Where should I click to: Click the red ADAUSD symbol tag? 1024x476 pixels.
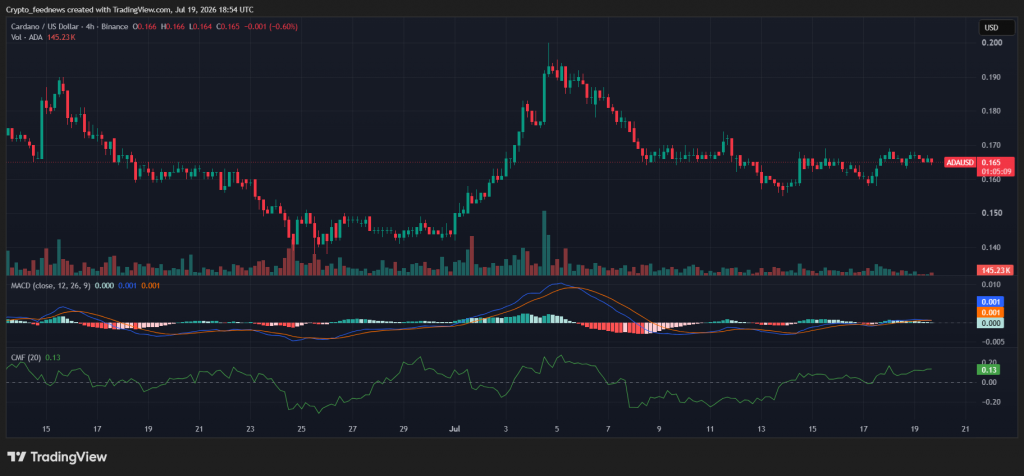960,162
